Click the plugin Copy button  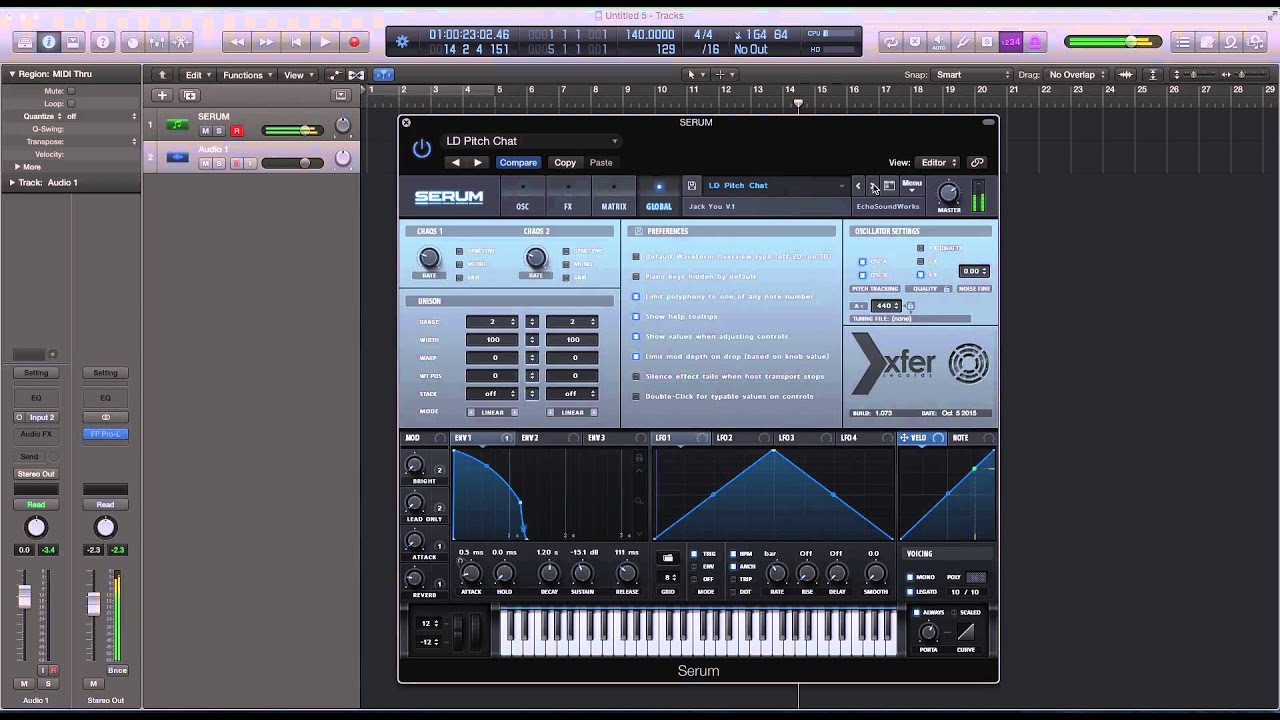(x=565, y=162)
